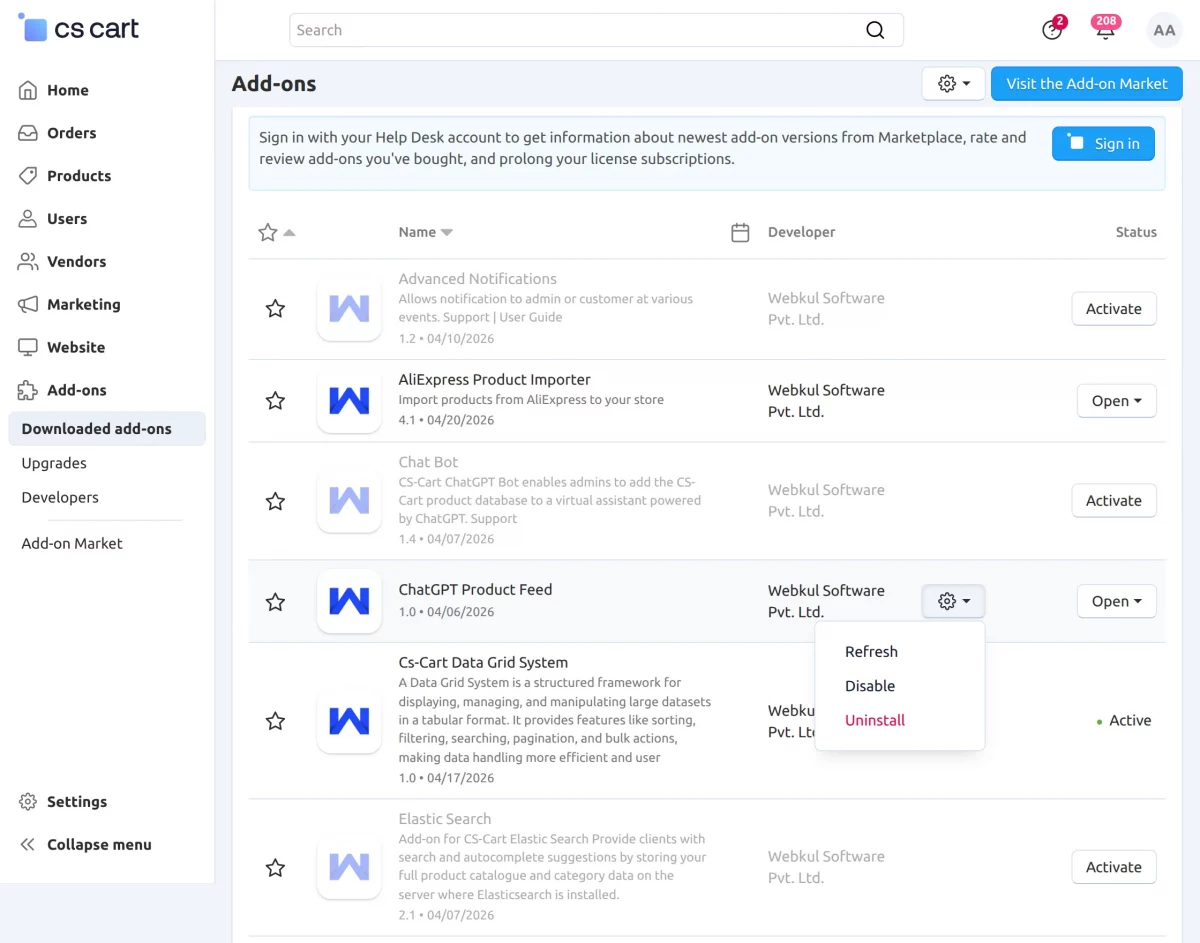This screenshot has height=943, width=1200.
Task: Favorite the Elastic Search add-on star
Action: pyautogui.click(x=275, y=868)
